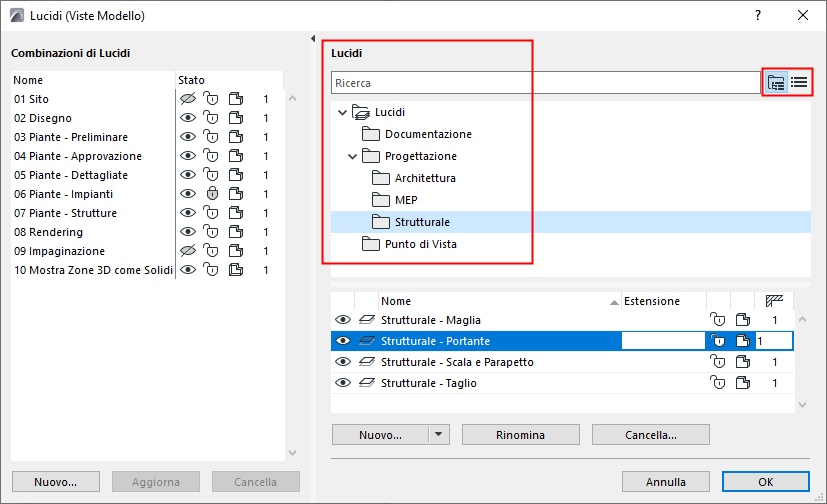Collapse the Lucidi root folder
Viewport: 827px width, 504px height.
coord(343,113)
